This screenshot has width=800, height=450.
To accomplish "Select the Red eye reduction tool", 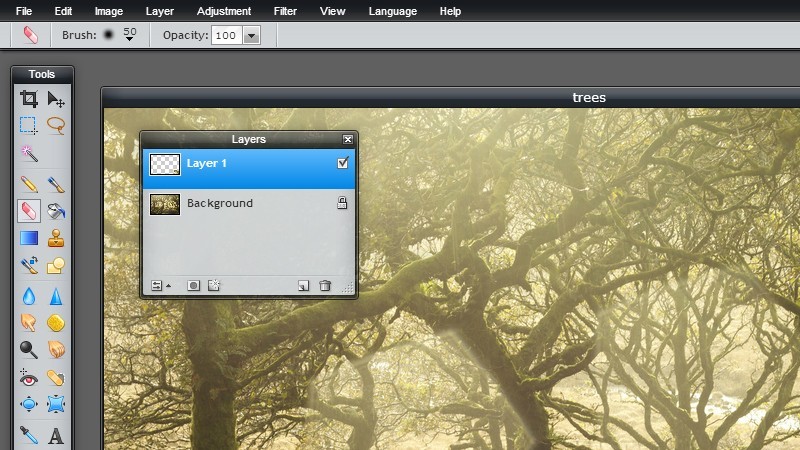I will [x=29, y=378].
